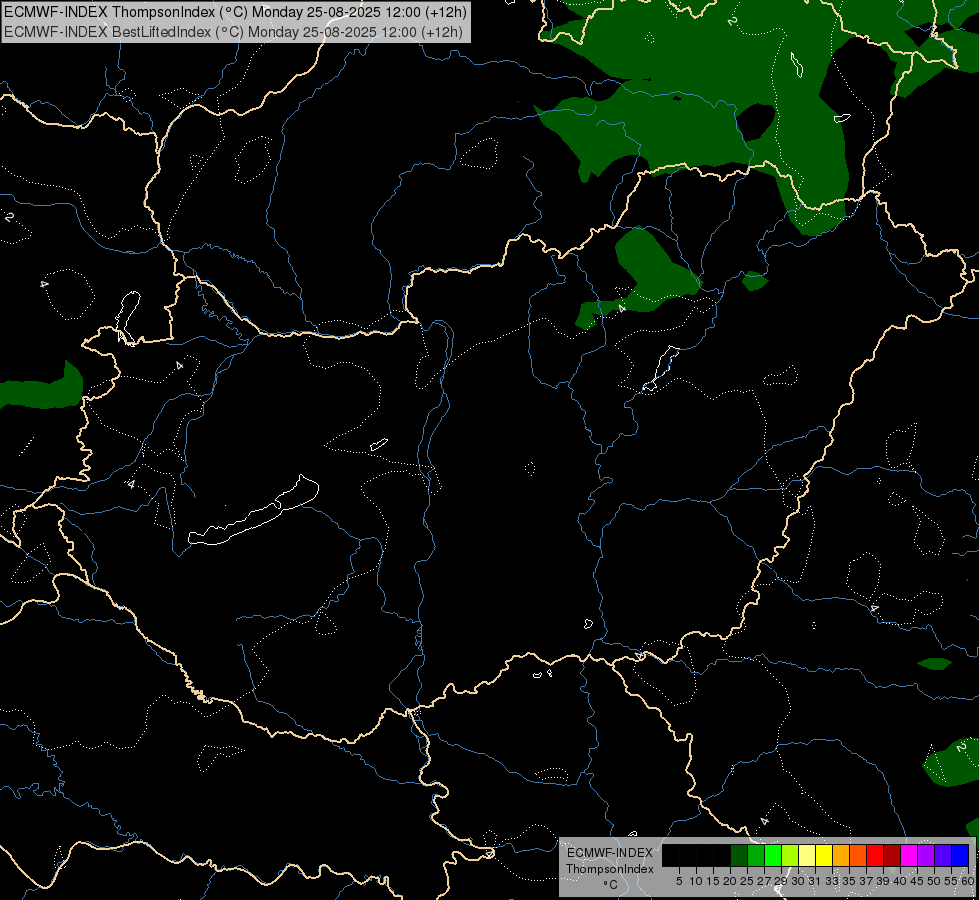Pick the bright red 37–39 legend swatch
The height and width of the screenshot is (900, 979).
pyautogui.click(x=875, y=855)
